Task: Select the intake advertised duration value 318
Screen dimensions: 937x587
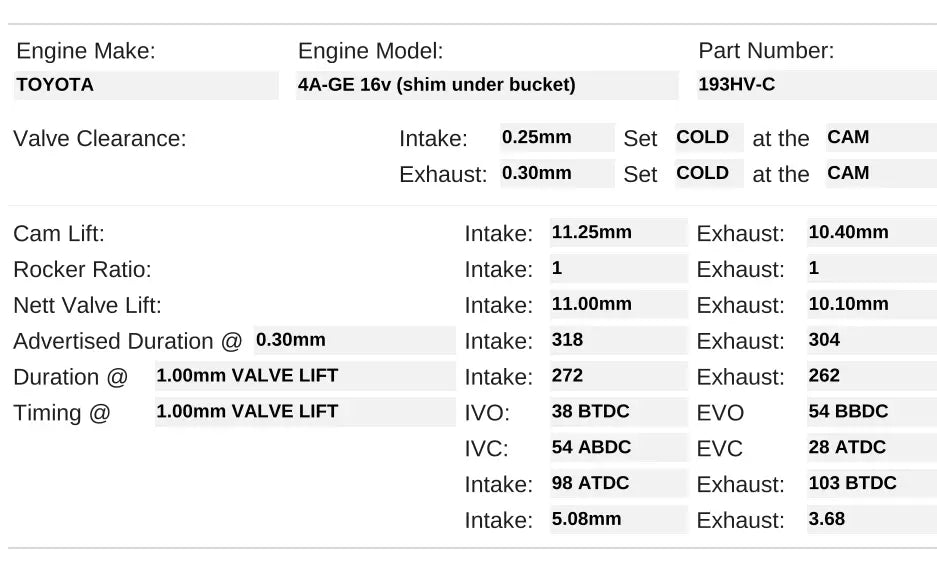Action: (x=618, y=341)
